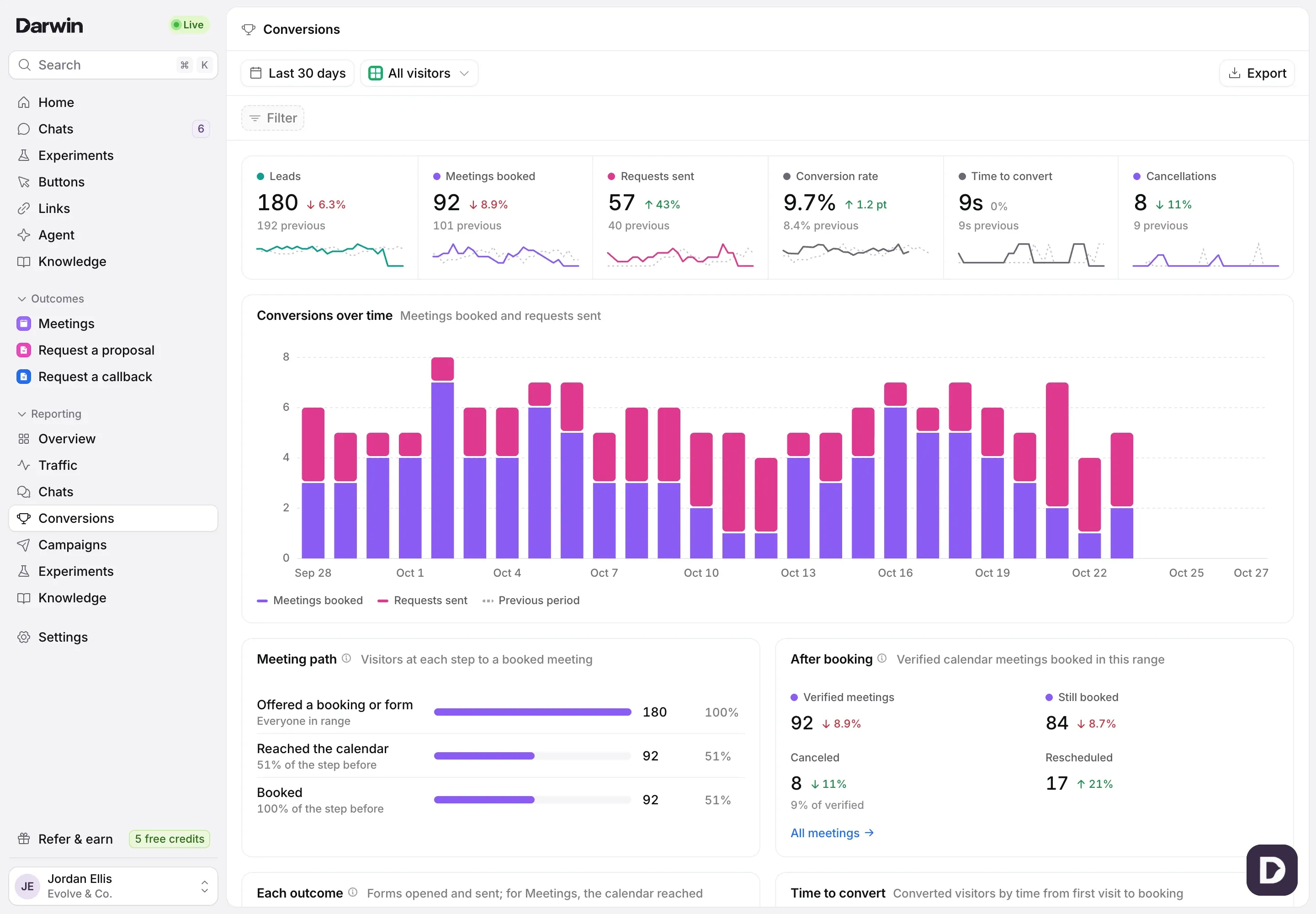Go to Experiments under main navigation
Image resolution: width=1316 pixels, height=914 pixels.
[113, 155]
